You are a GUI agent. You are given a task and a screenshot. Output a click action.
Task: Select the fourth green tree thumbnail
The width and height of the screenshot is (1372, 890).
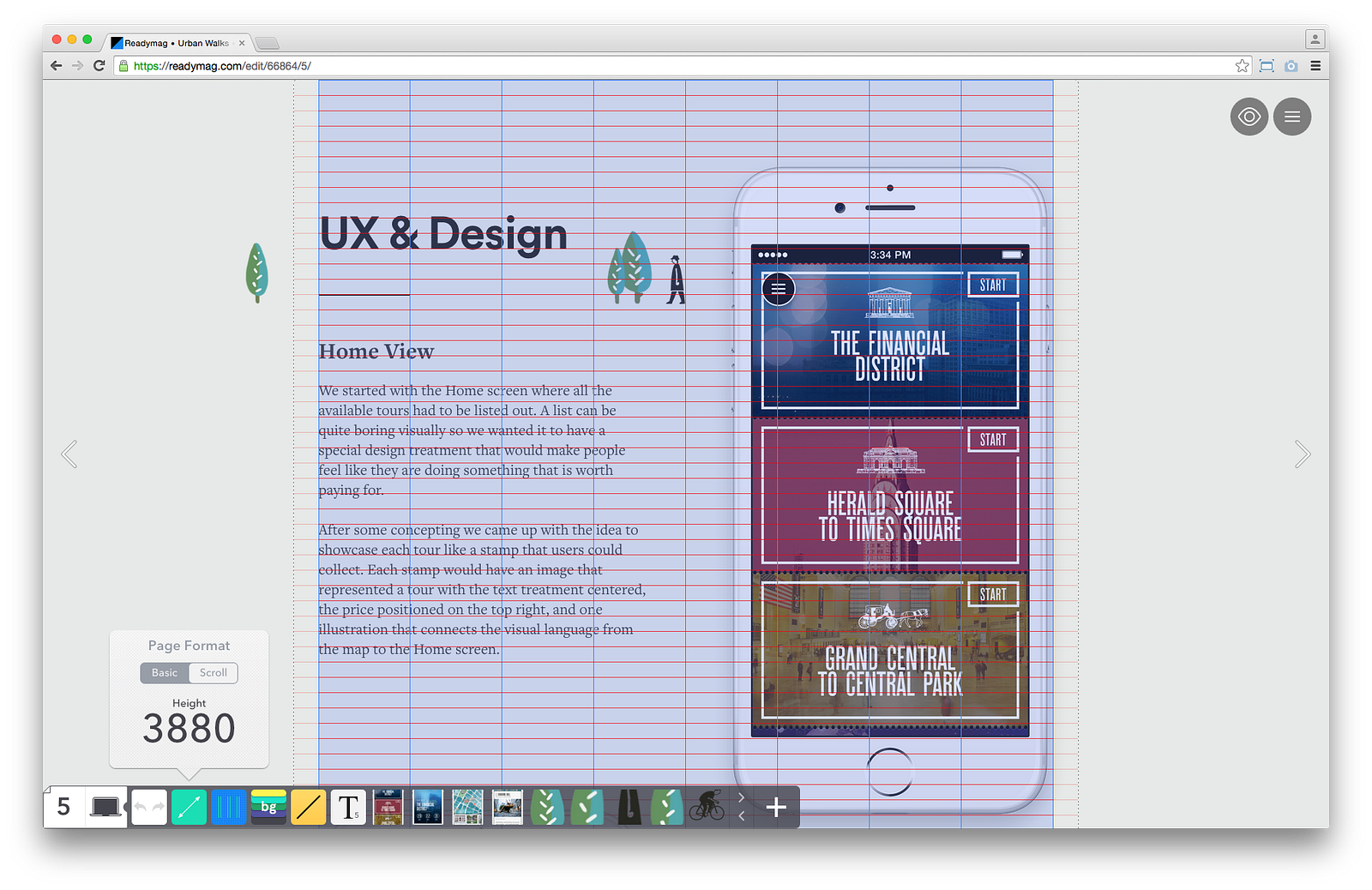click(x=667, y=807)
